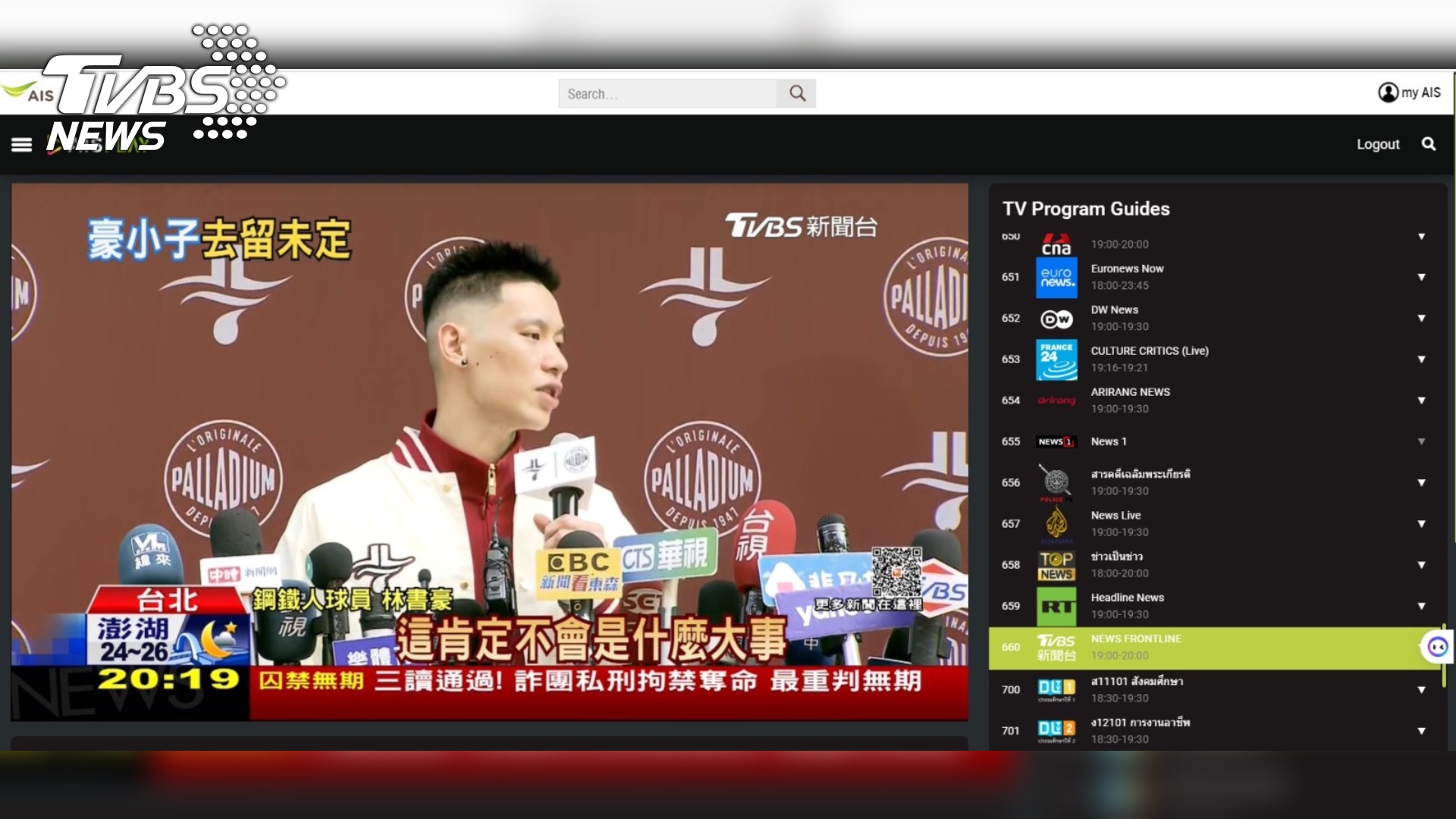This screenshot has width=1456, height=819.
Task: Click channel number 700
Action: (1010, 690)
